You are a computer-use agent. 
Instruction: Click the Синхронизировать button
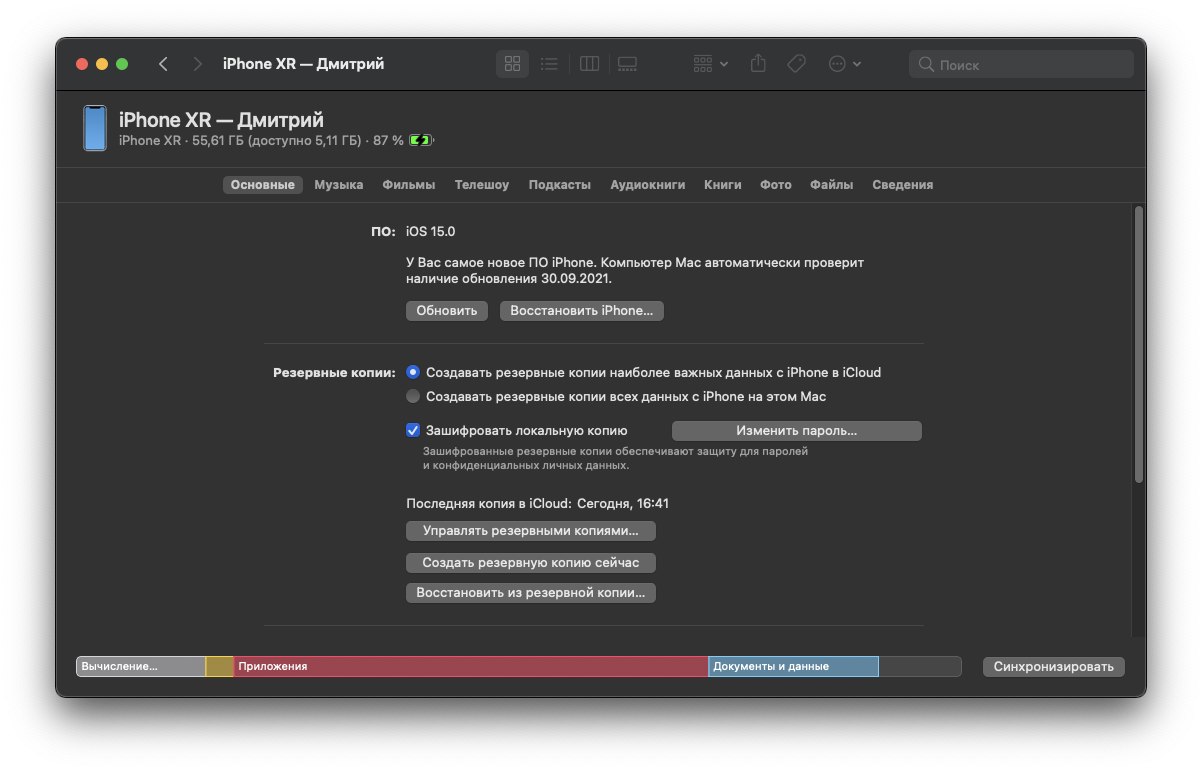coord(1053,667)
